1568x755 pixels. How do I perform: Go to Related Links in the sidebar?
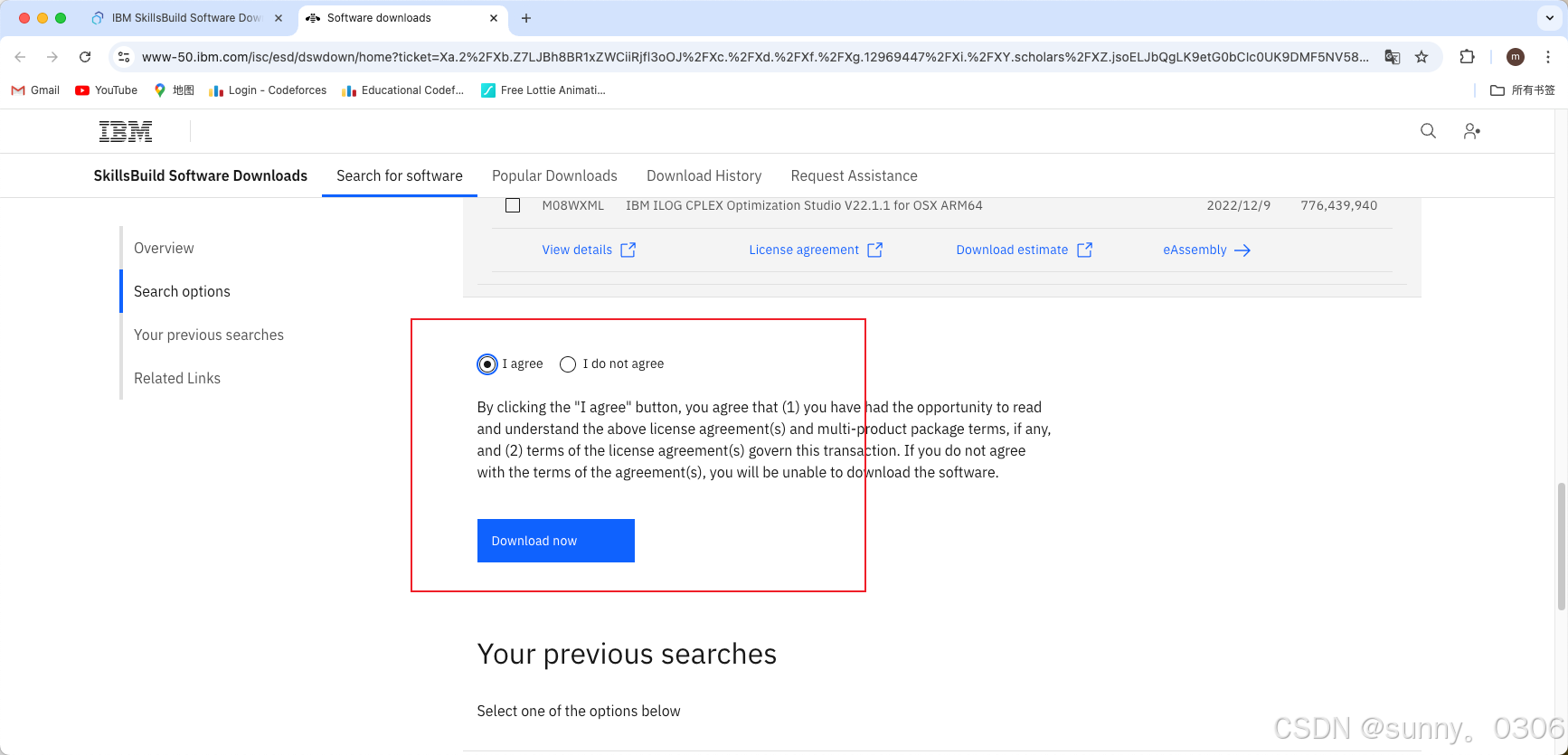coord(177,378)
